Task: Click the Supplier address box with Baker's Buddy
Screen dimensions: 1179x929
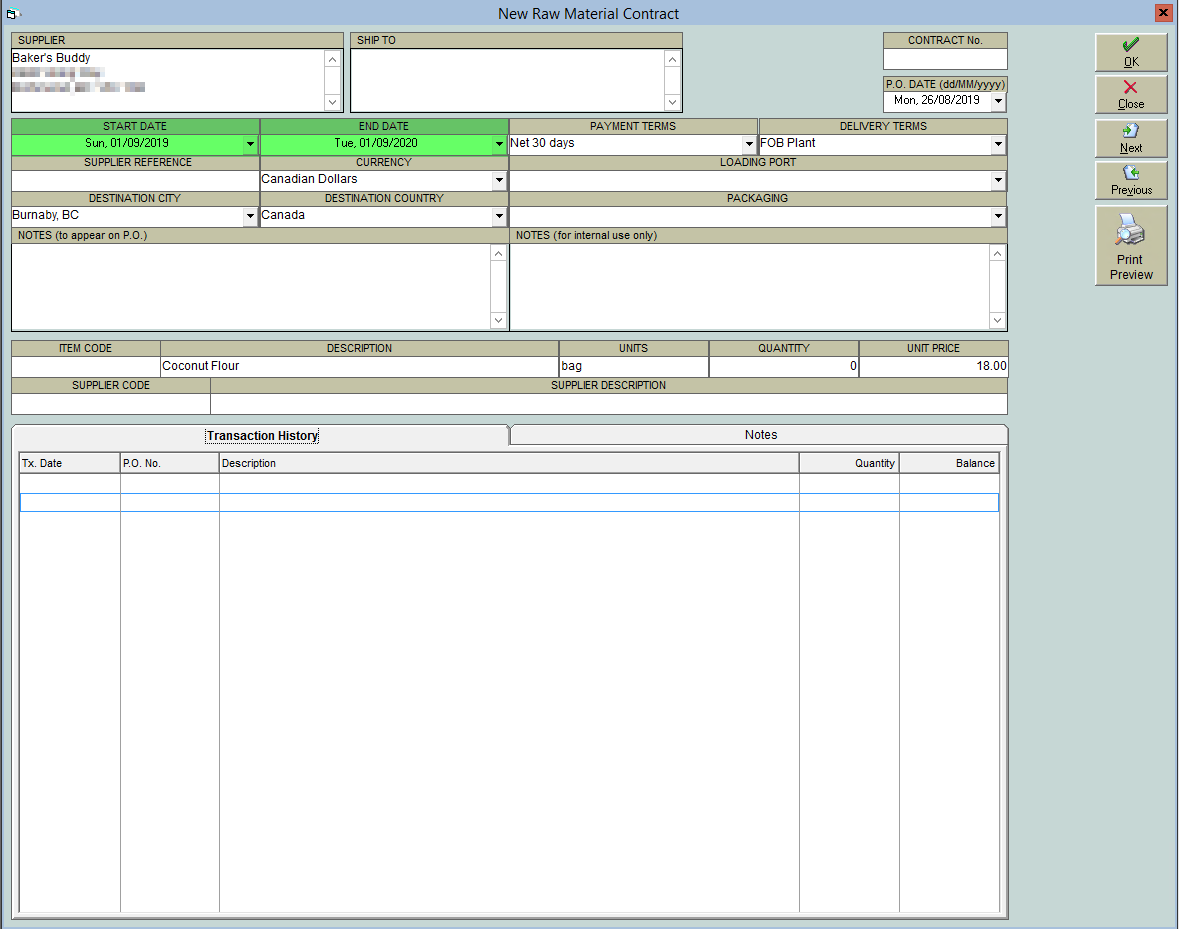Action: 168,80
